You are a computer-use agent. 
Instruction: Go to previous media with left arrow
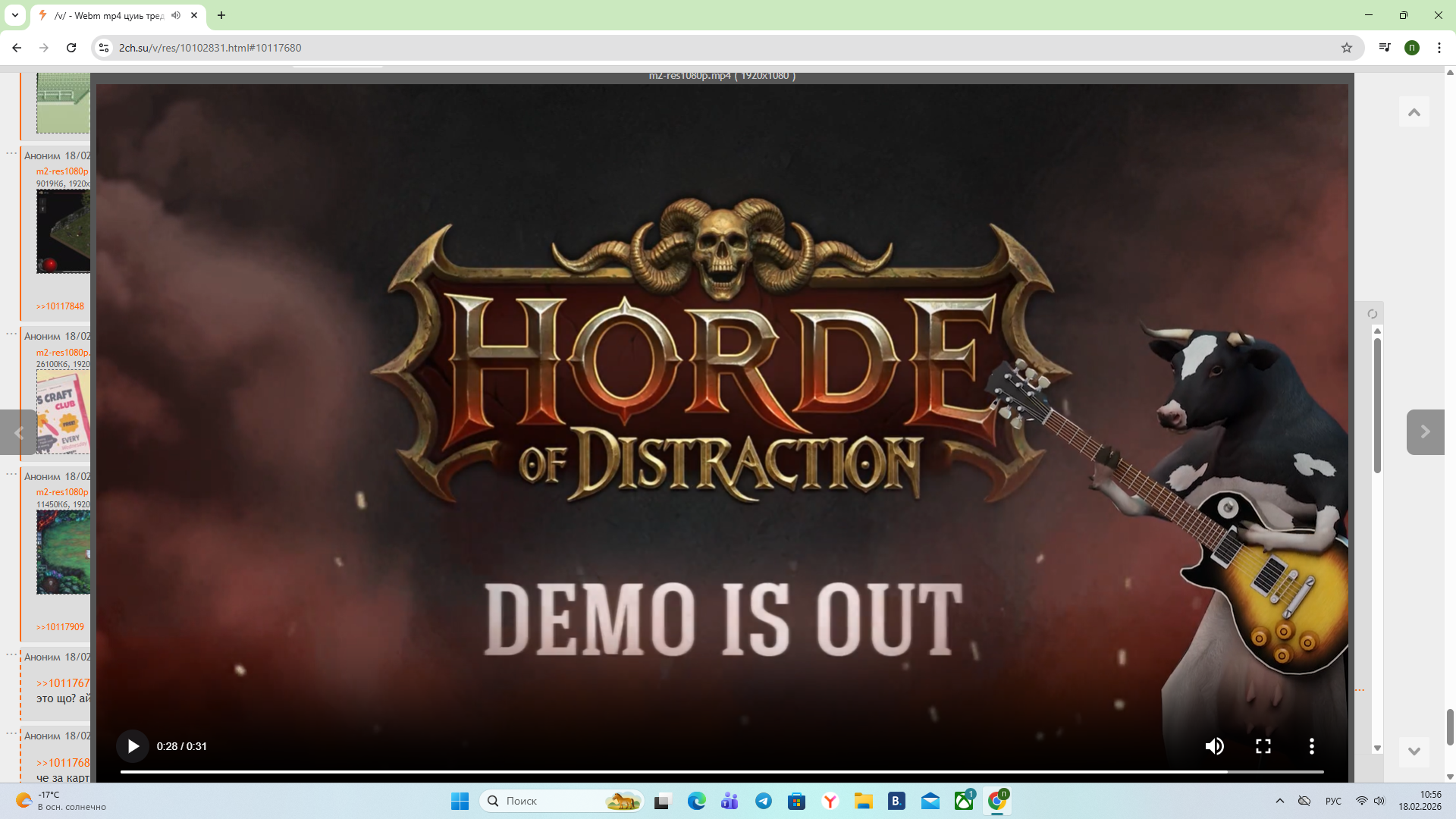pos(19,432)
